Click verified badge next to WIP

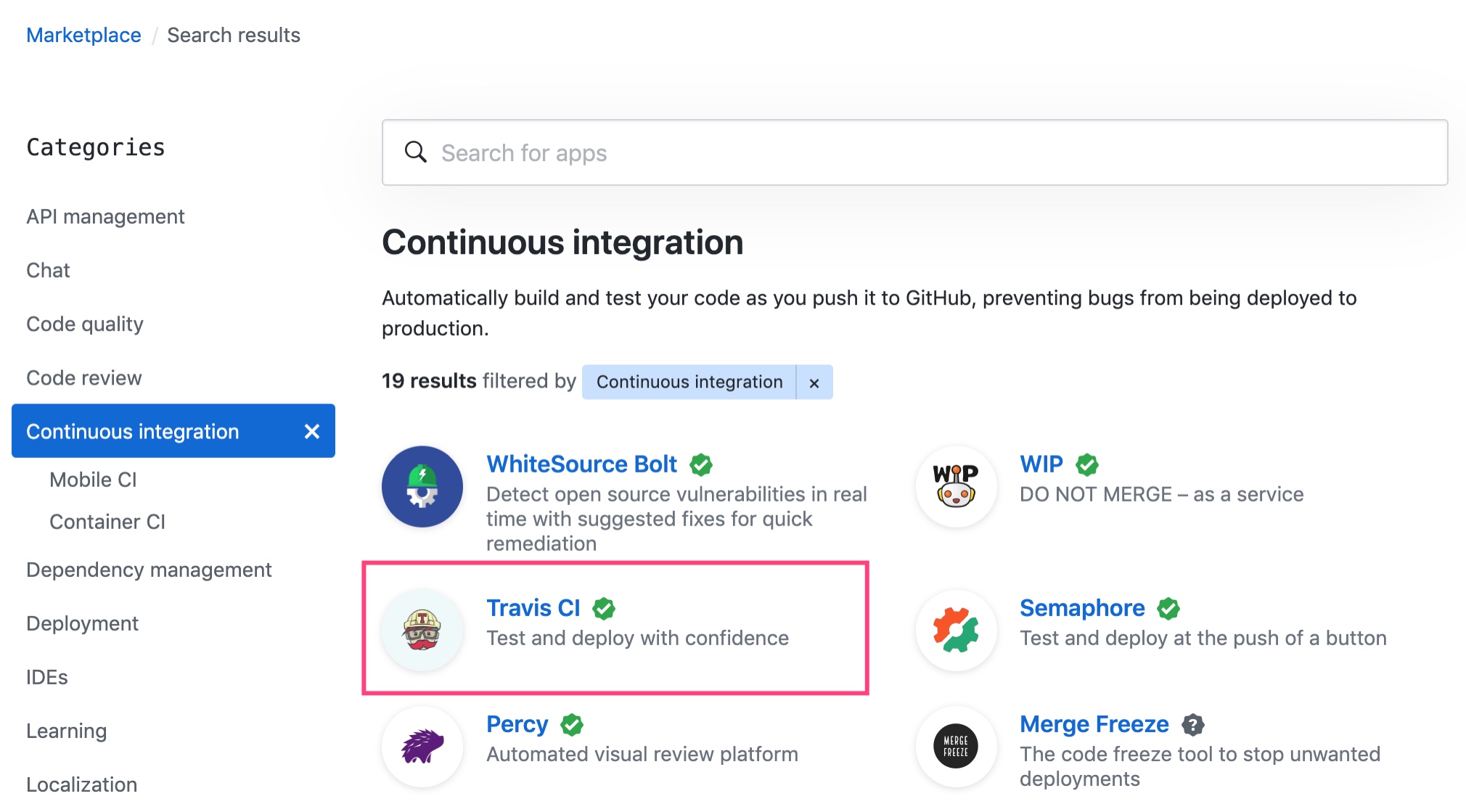coord(1087,464)
